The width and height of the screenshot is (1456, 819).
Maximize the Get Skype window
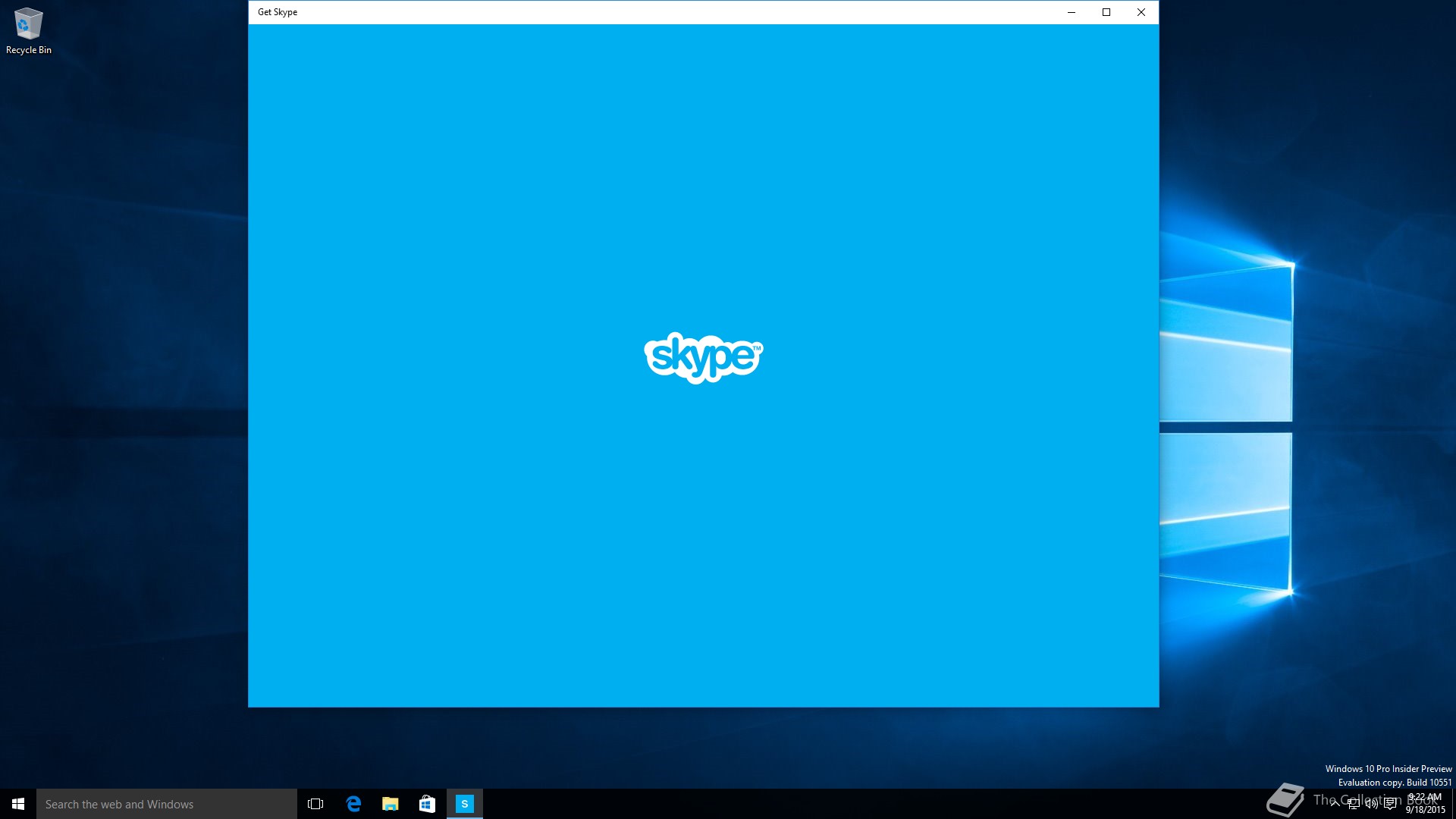coord(1106,12)
